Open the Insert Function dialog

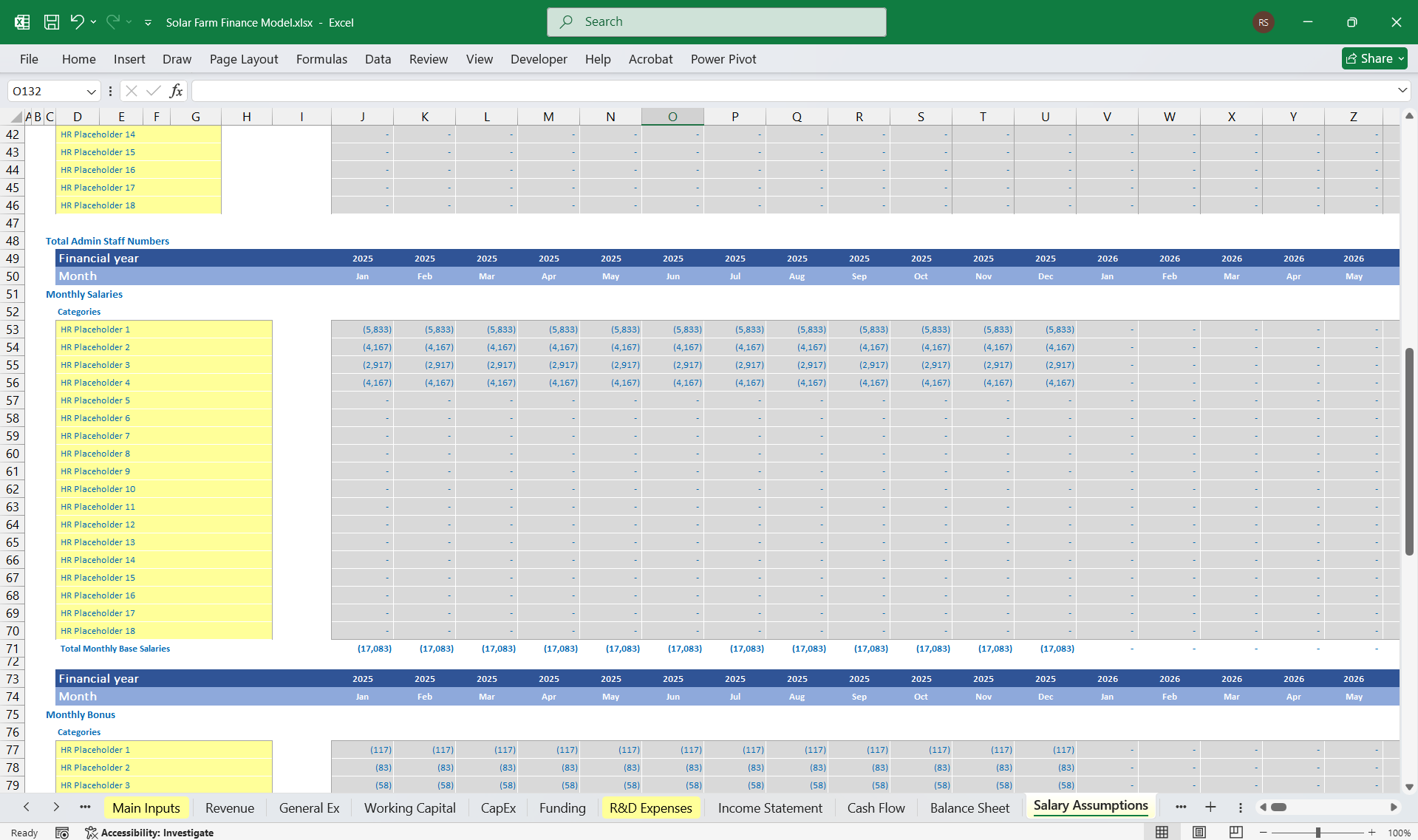click(176, 91)
